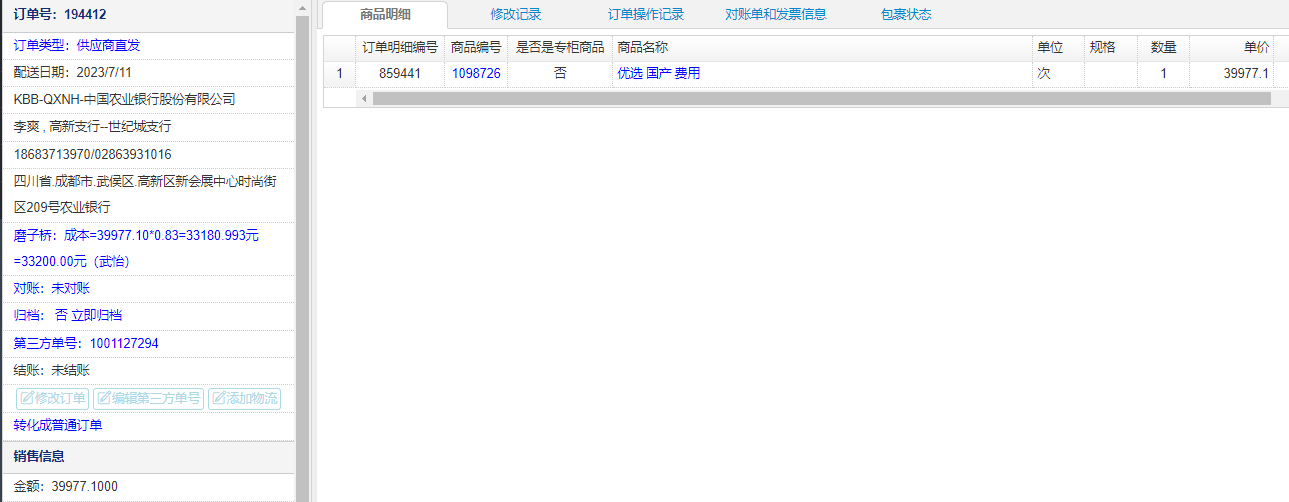
Task: Click the 李爽, 高新支行--世纪城支行 text
Action: click(x=93, y=126)
